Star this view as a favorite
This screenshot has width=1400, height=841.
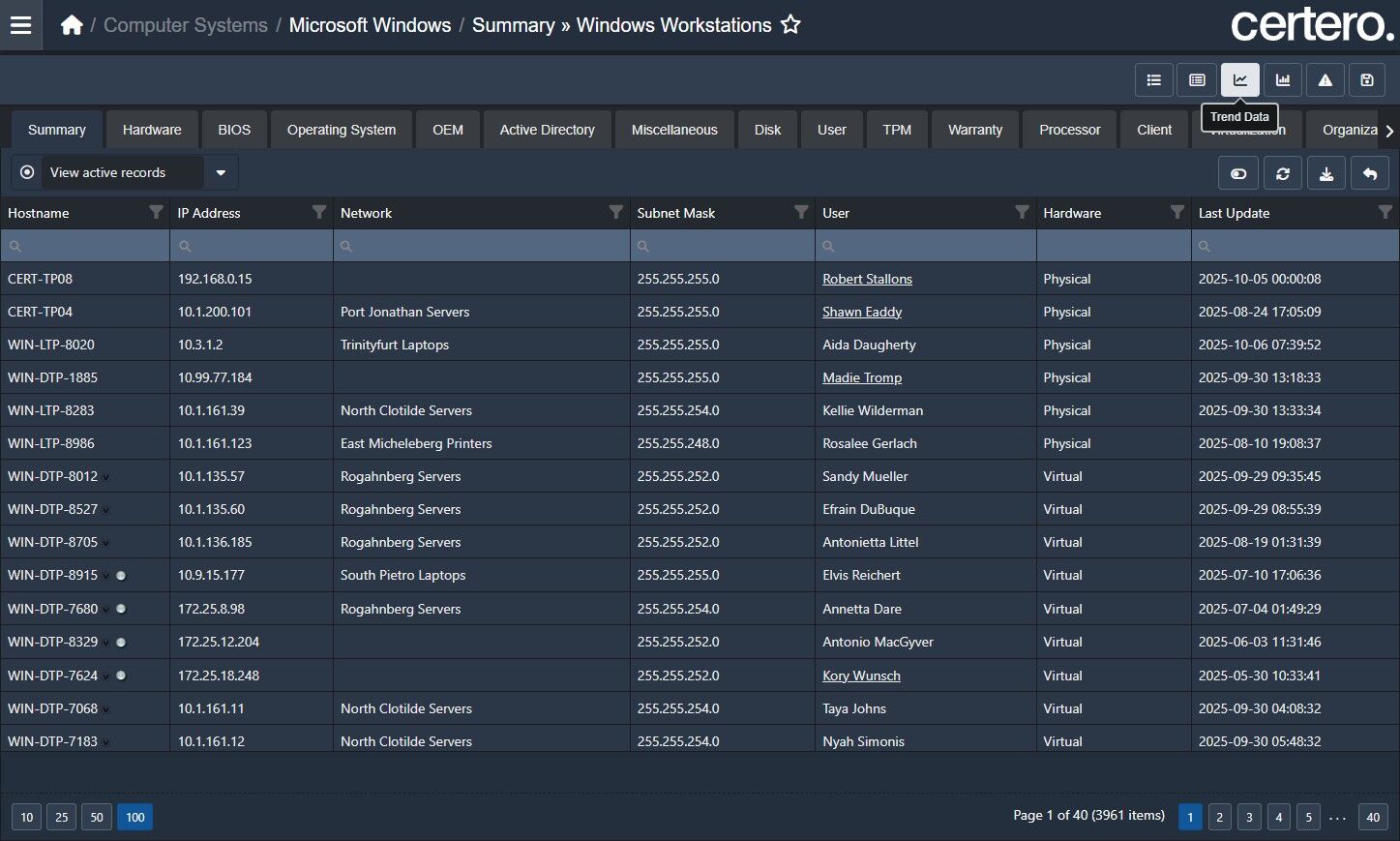click(x=790, y=25)
